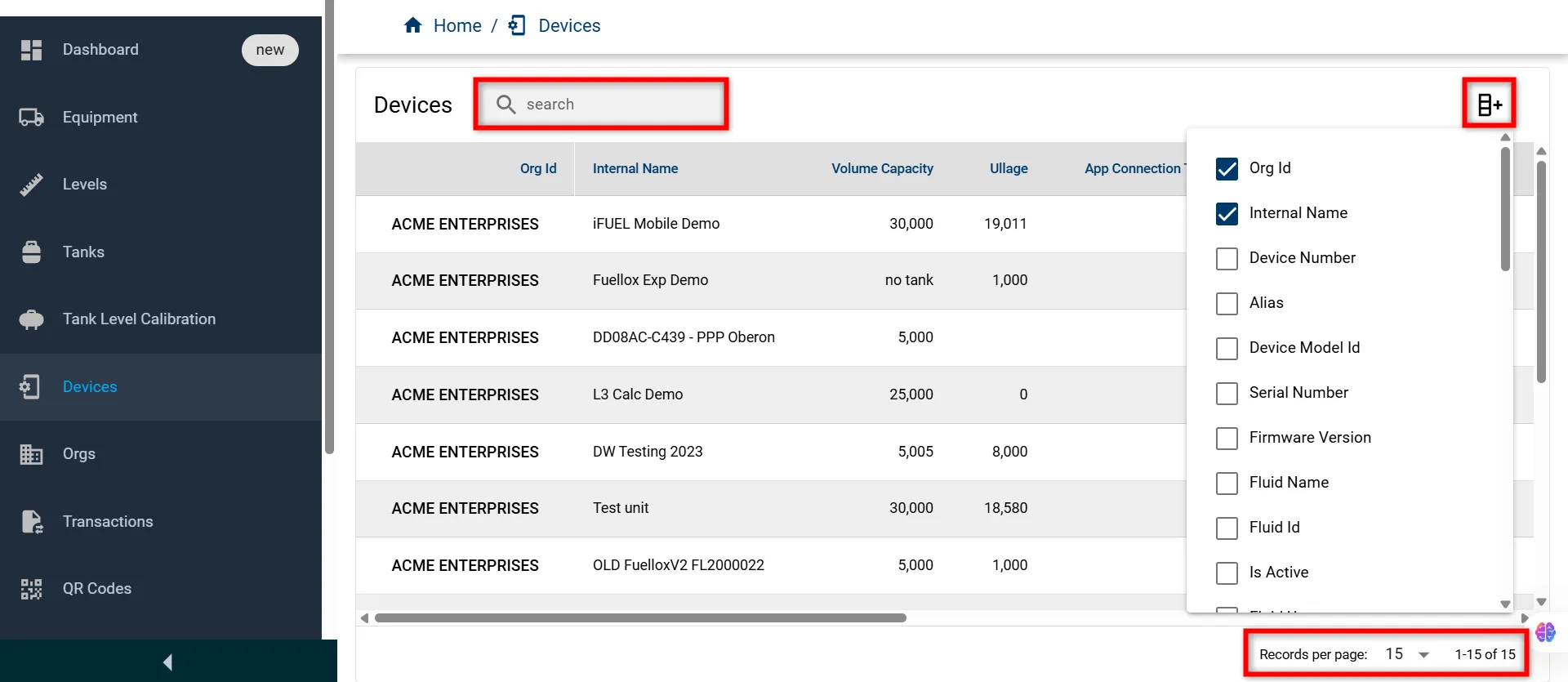Check the Device Model Id checkbox
Screen dimensions: 1568x682
[x=1227, y=348]
